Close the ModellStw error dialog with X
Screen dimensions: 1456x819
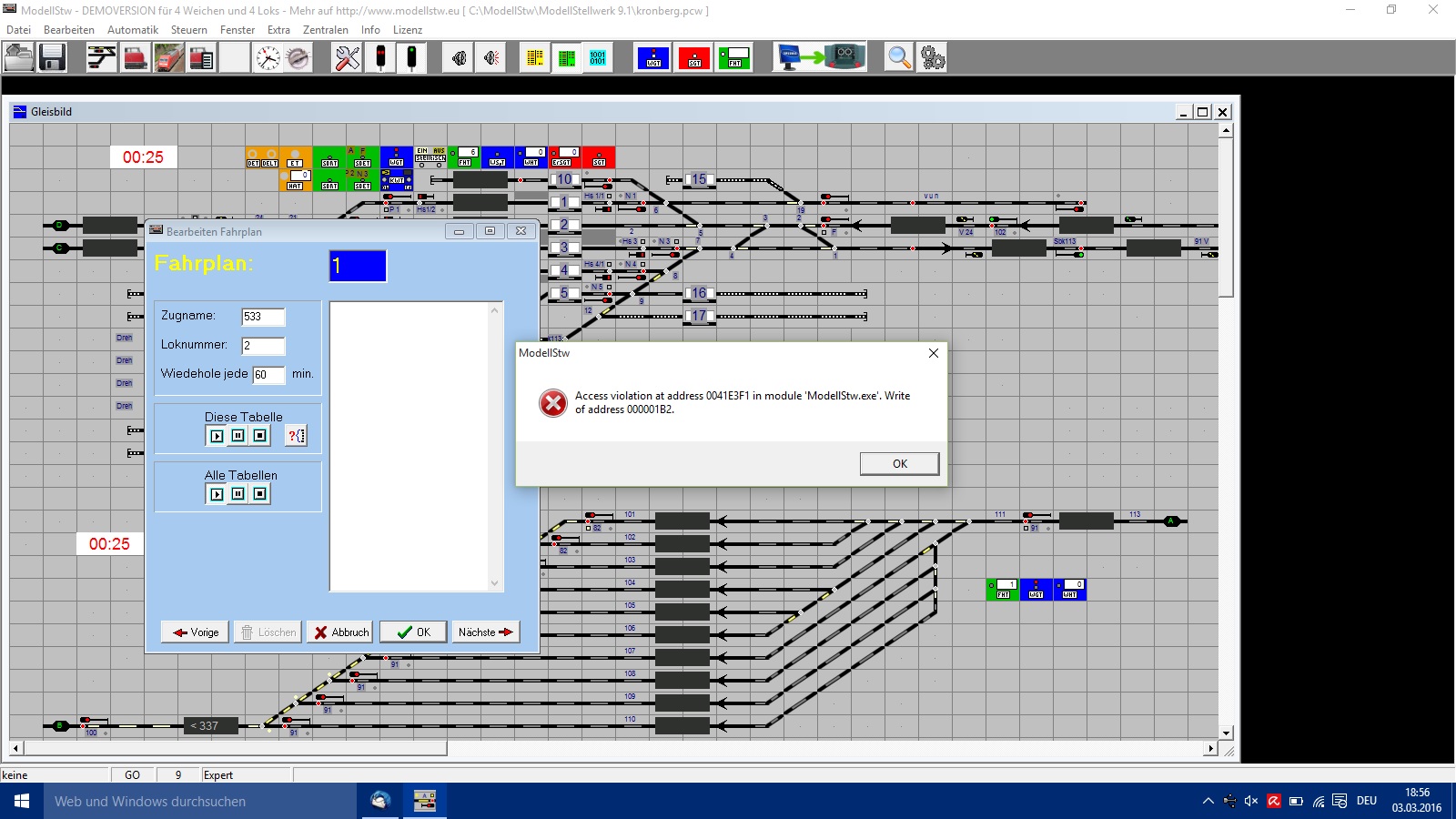pyautogui.click(x=933, y=353)
